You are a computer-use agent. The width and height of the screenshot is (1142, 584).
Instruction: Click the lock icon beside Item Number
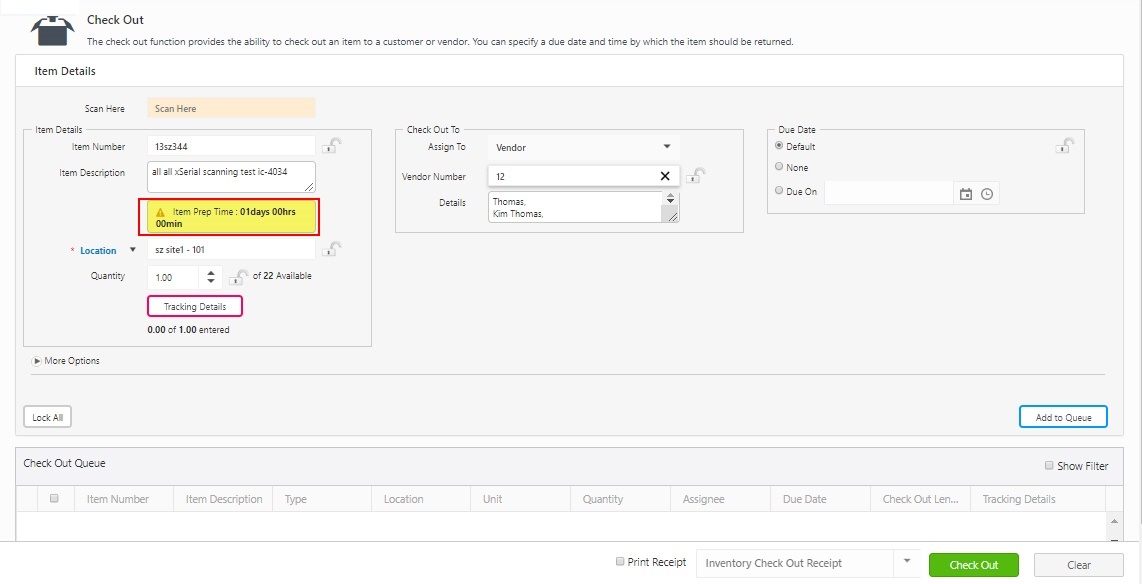(332, 146)
